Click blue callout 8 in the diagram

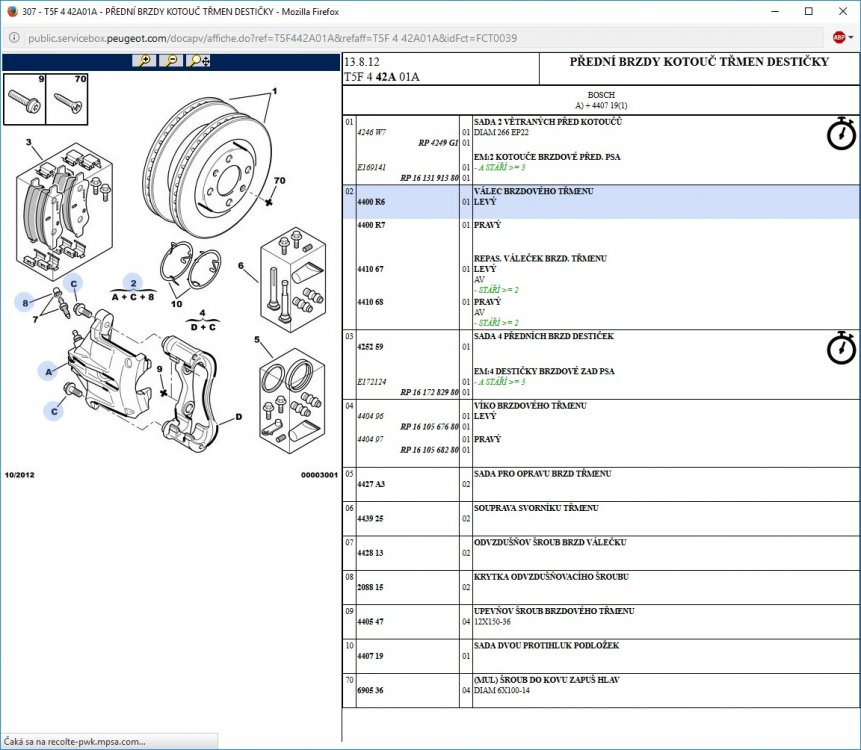25,303
